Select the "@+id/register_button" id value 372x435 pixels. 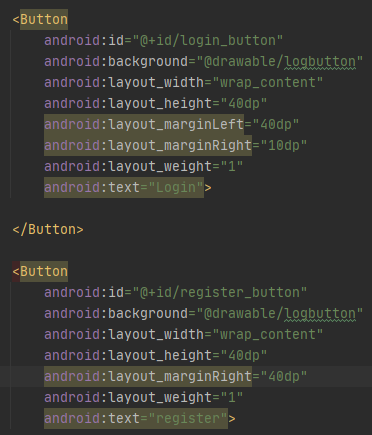(220, 293)
